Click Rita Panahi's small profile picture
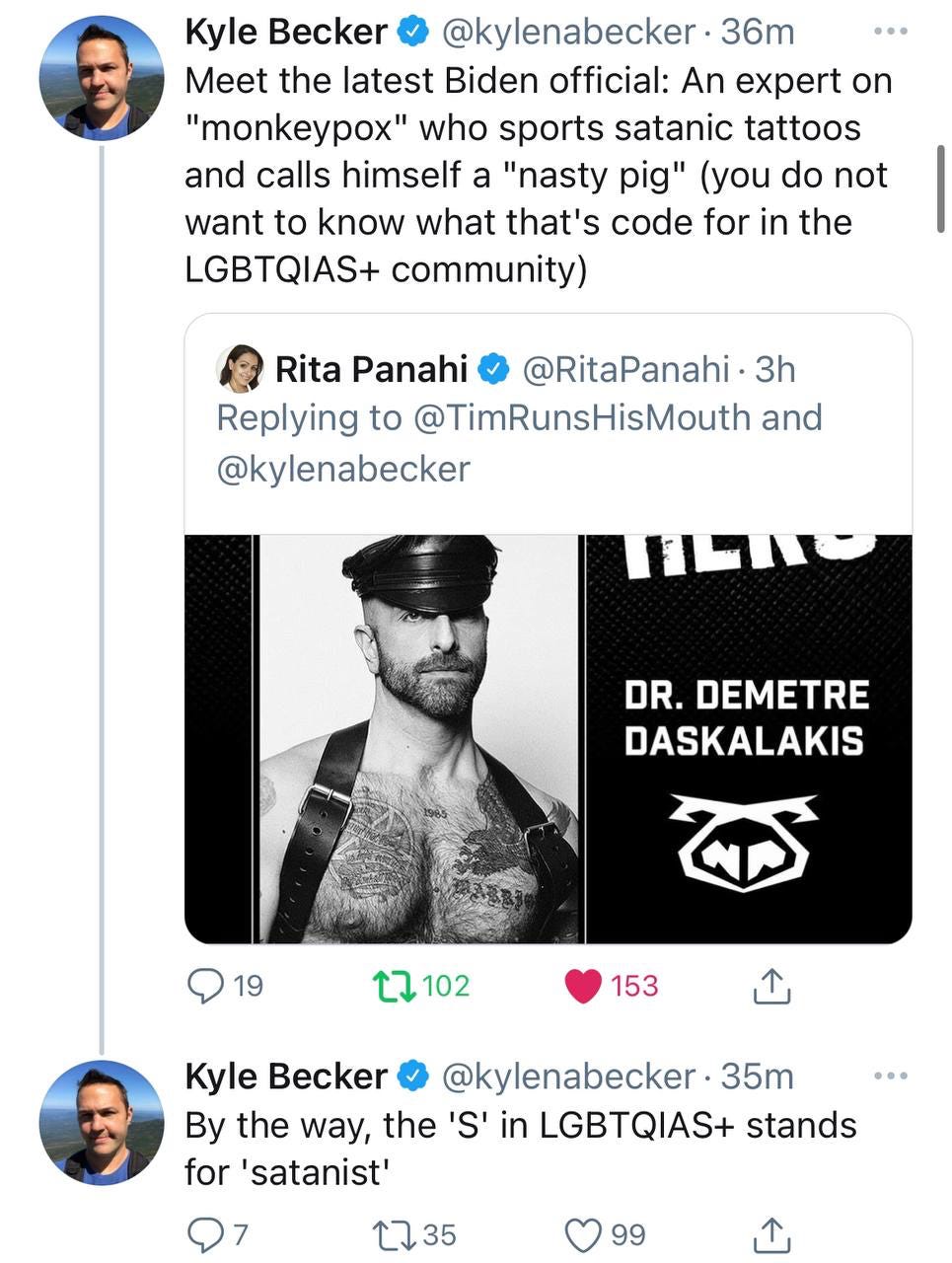This screenshot has width=952, height=1263. (240, 369)
